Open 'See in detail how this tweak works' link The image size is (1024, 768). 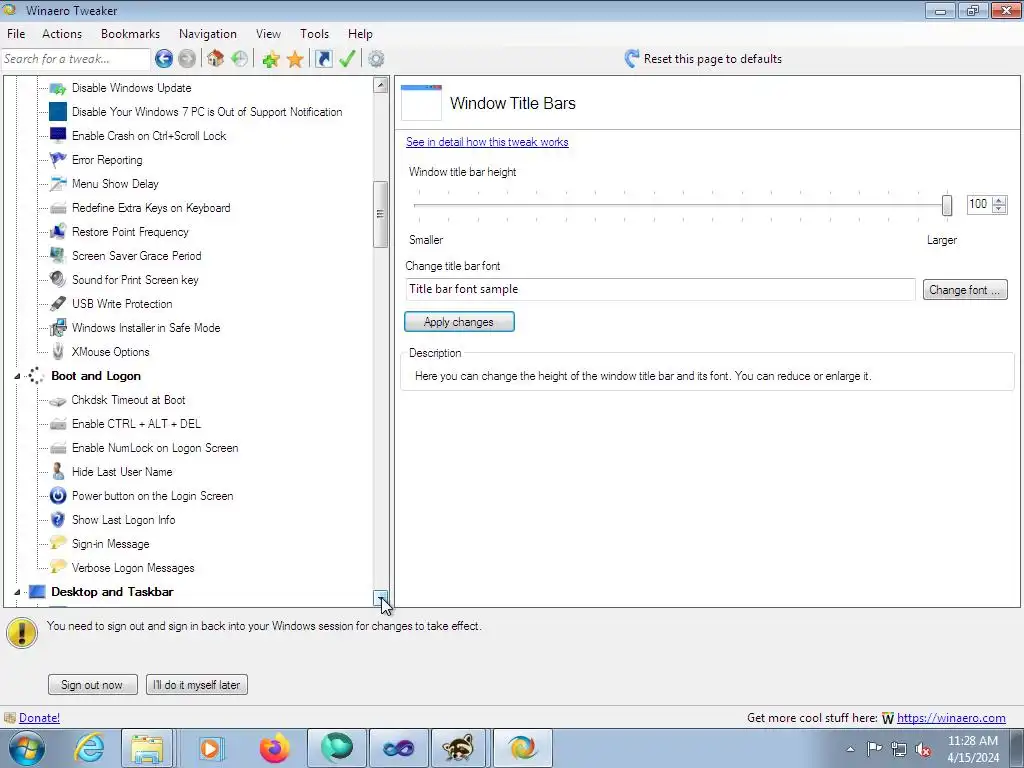[x=487, y=142]
